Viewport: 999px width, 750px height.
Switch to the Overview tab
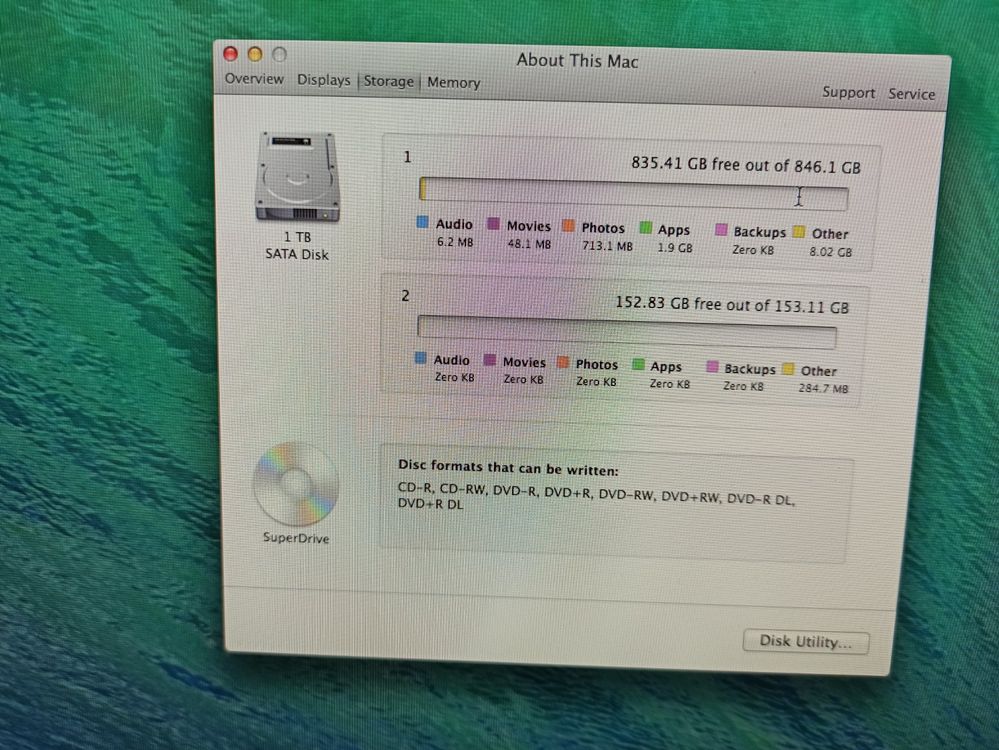(x=253, y=79)
